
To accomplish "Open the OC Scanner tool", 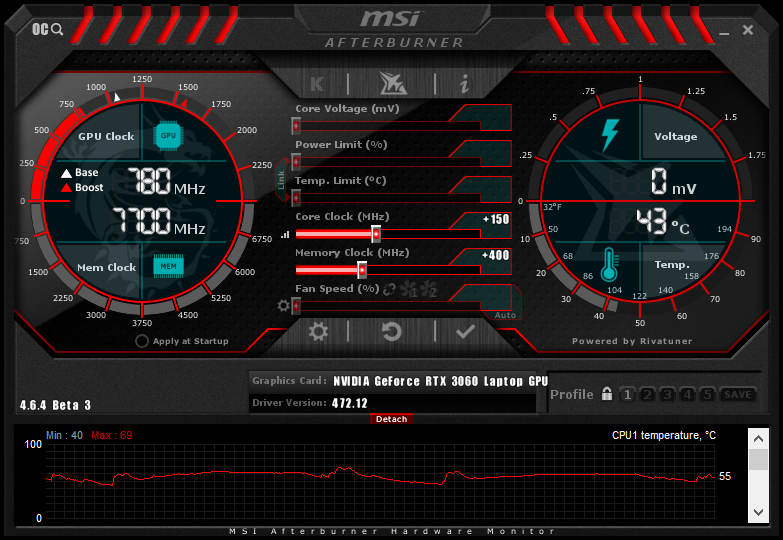I will (x=48, y=29).
